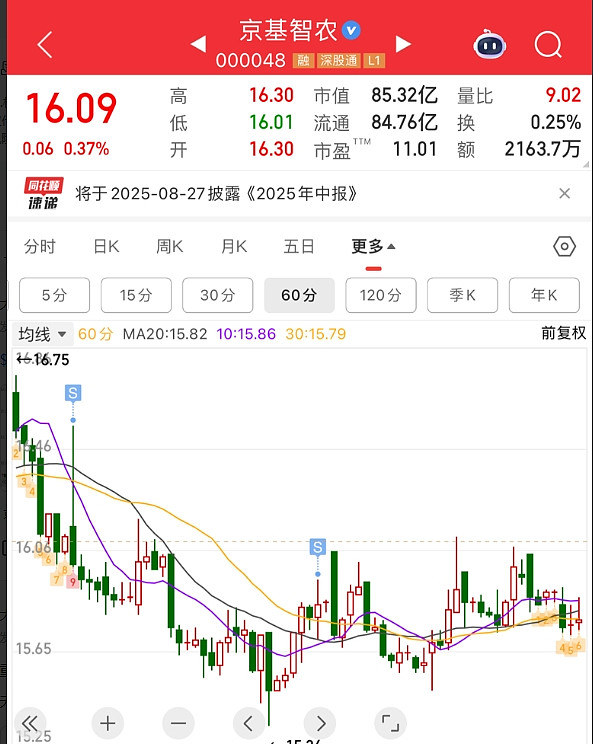This screenshot has width=593, height=744.
Task: Open the 2025年中报 disclosure notice
Action: click(x=216, y=194)
